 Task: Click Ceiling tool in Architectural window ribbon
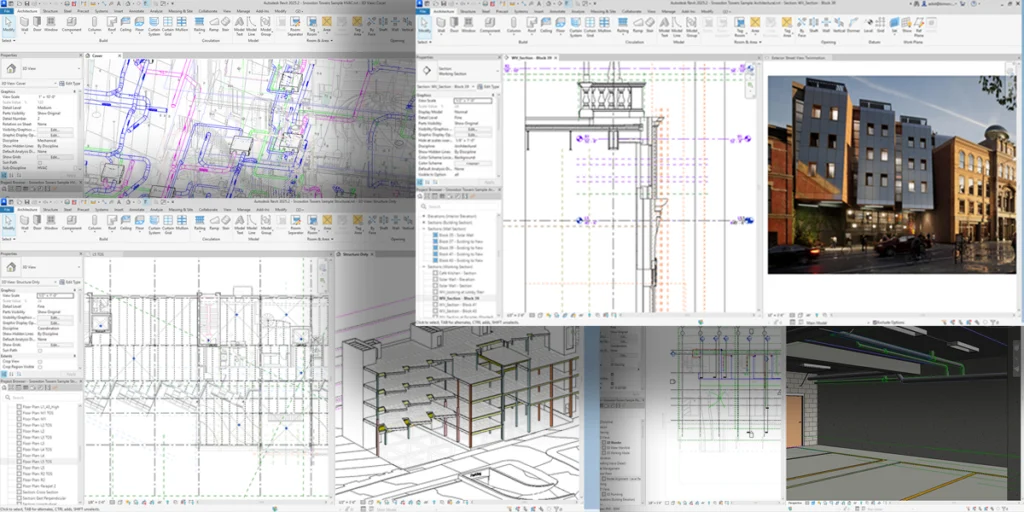546,25
